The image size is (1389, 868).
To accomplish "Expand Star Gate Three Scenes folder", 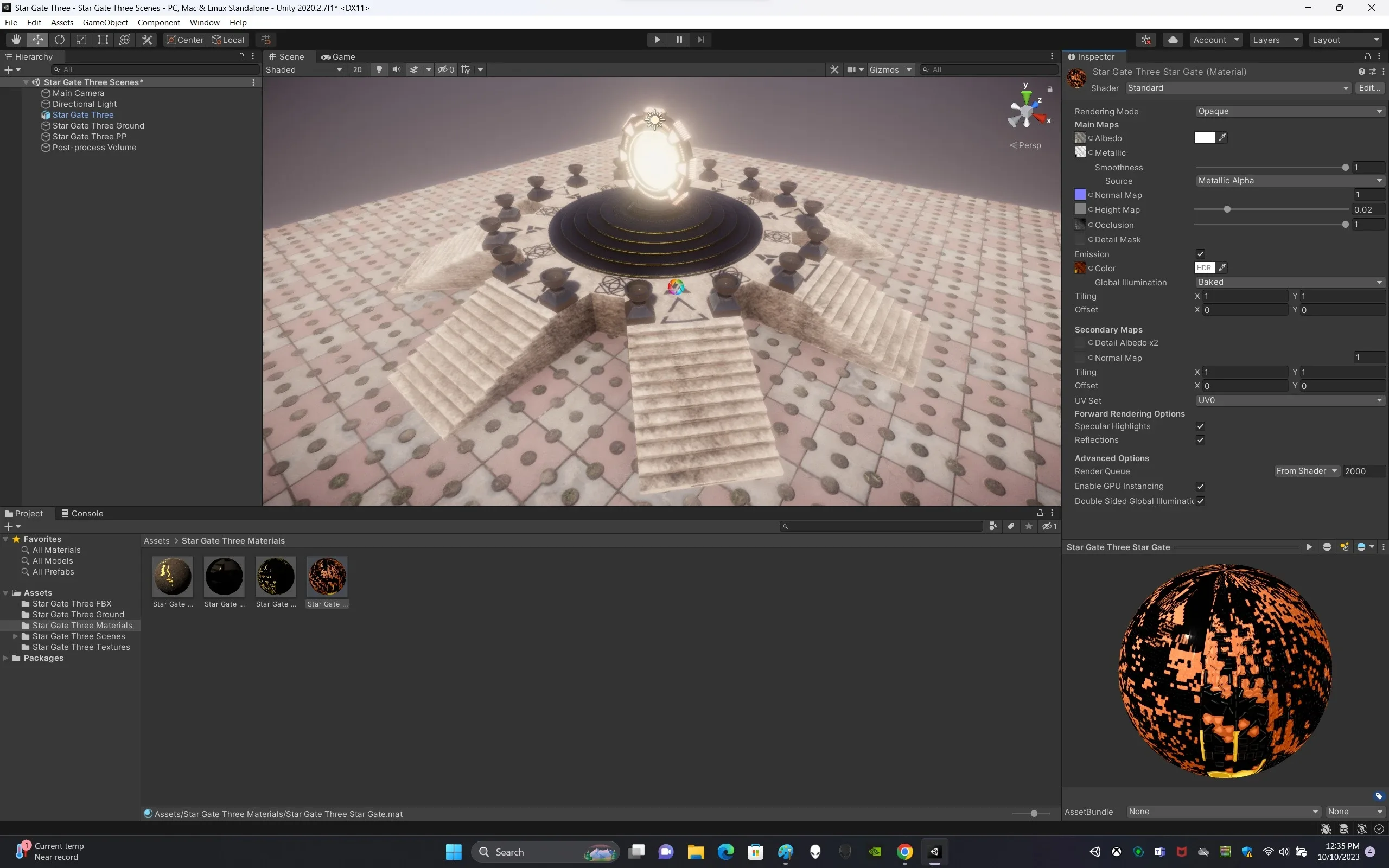I will [x=15, y=636].
